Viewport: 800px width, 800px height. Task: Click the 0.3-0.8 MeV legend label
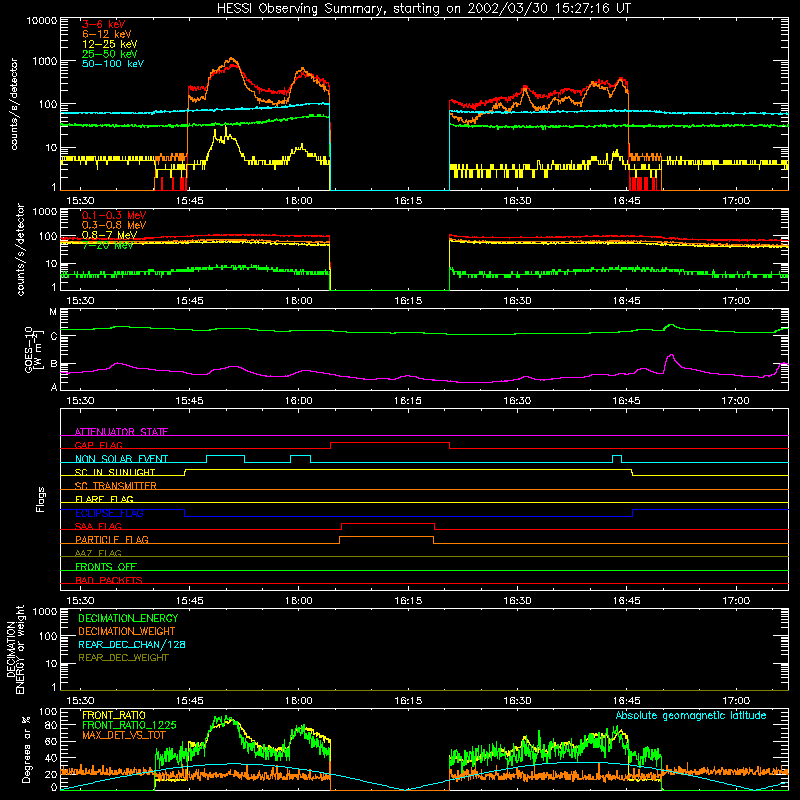coord(114,225)
